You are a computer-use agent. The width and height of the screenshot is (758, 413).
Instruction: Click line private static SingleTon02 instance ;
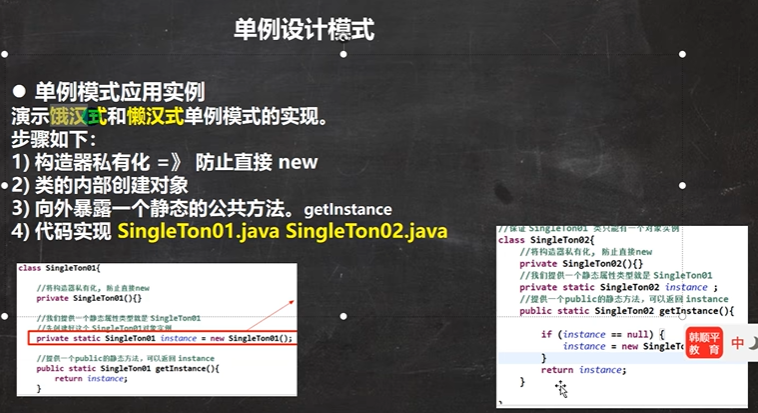(618, 287)
